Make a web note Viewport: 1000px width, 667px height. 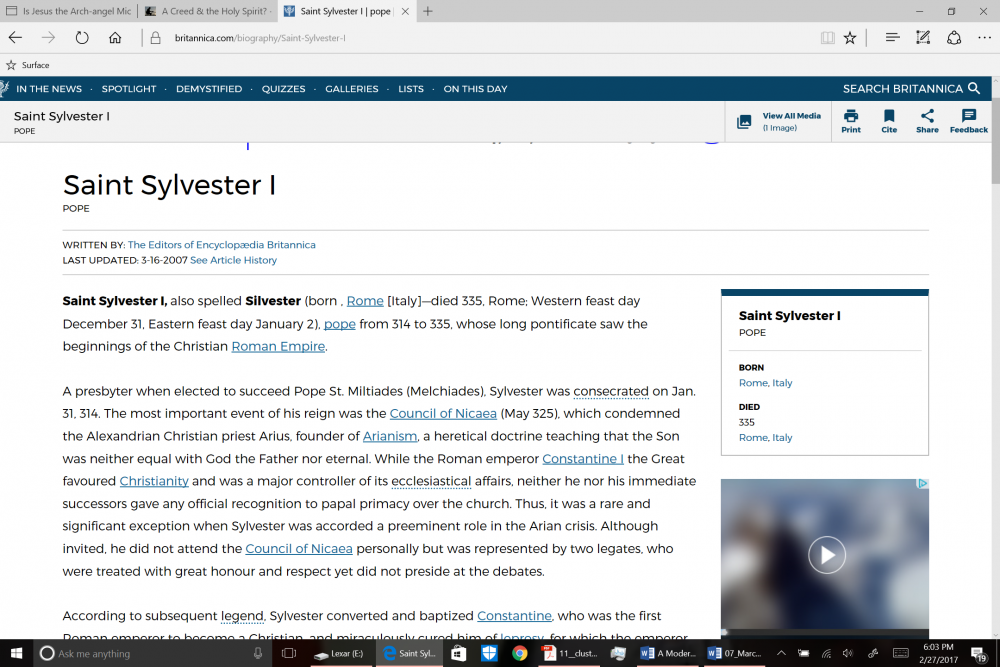923,38
